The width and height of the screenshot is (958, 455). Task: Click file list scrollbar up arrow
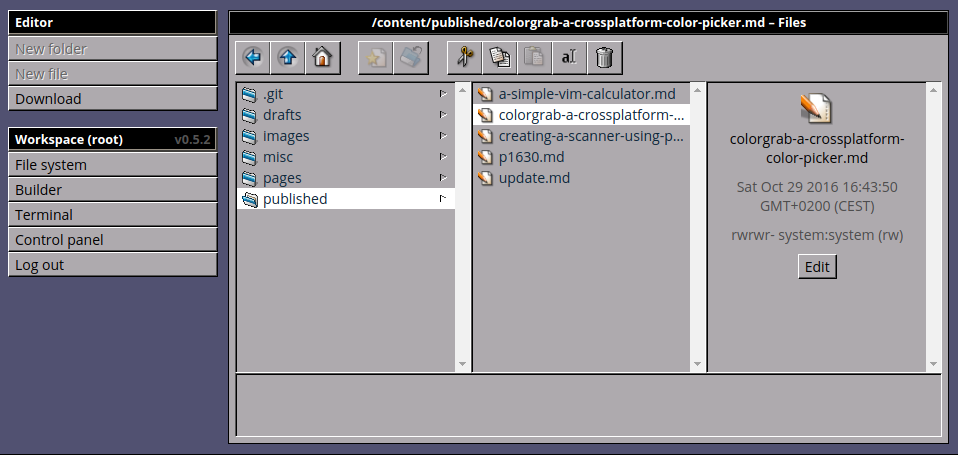(697, 90)
